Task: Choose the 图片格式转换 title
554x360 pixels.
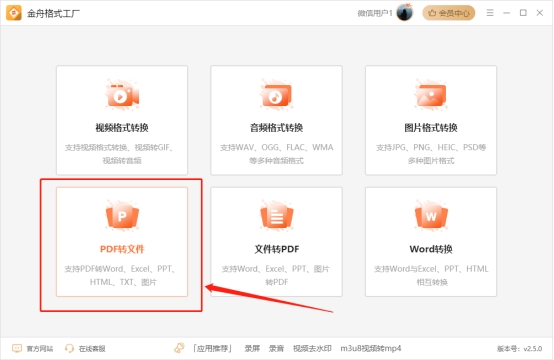Action: [431, 128]
